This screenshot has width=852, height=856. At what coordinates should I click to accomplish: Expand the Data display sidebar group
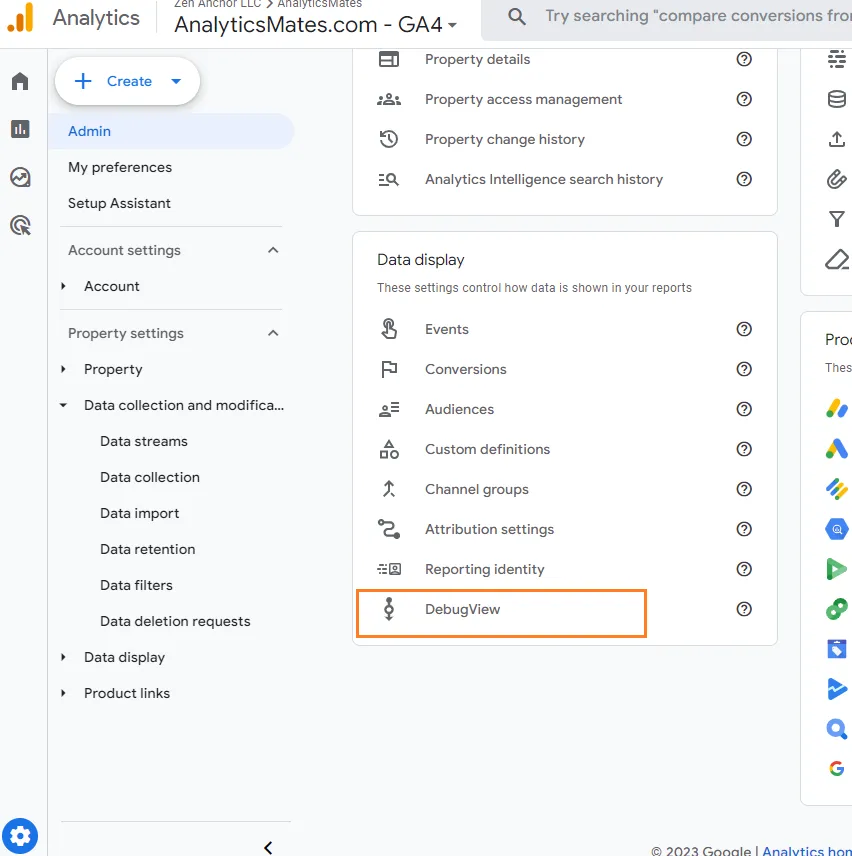tap(63, 657)
